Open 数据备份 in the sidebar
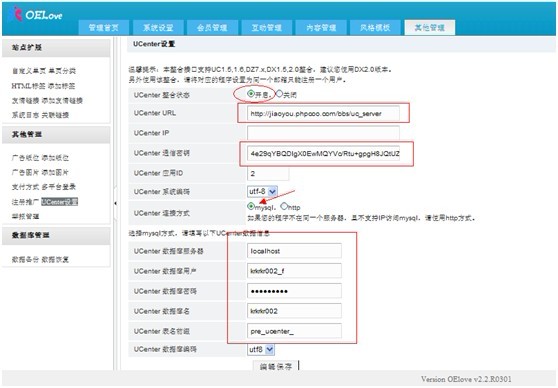Screen dimensions: 558x388 (x=26, y=259)
